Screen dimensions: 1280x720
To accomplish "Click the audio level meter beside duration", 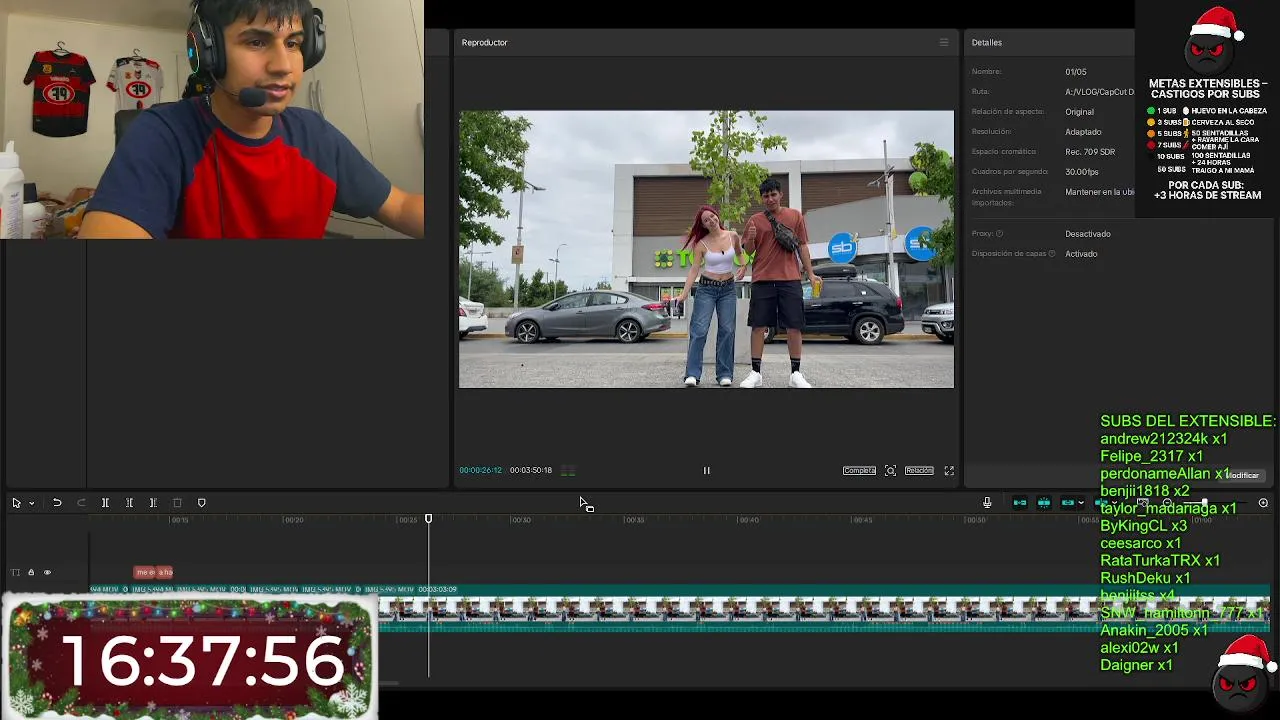I will click(568, 470).
